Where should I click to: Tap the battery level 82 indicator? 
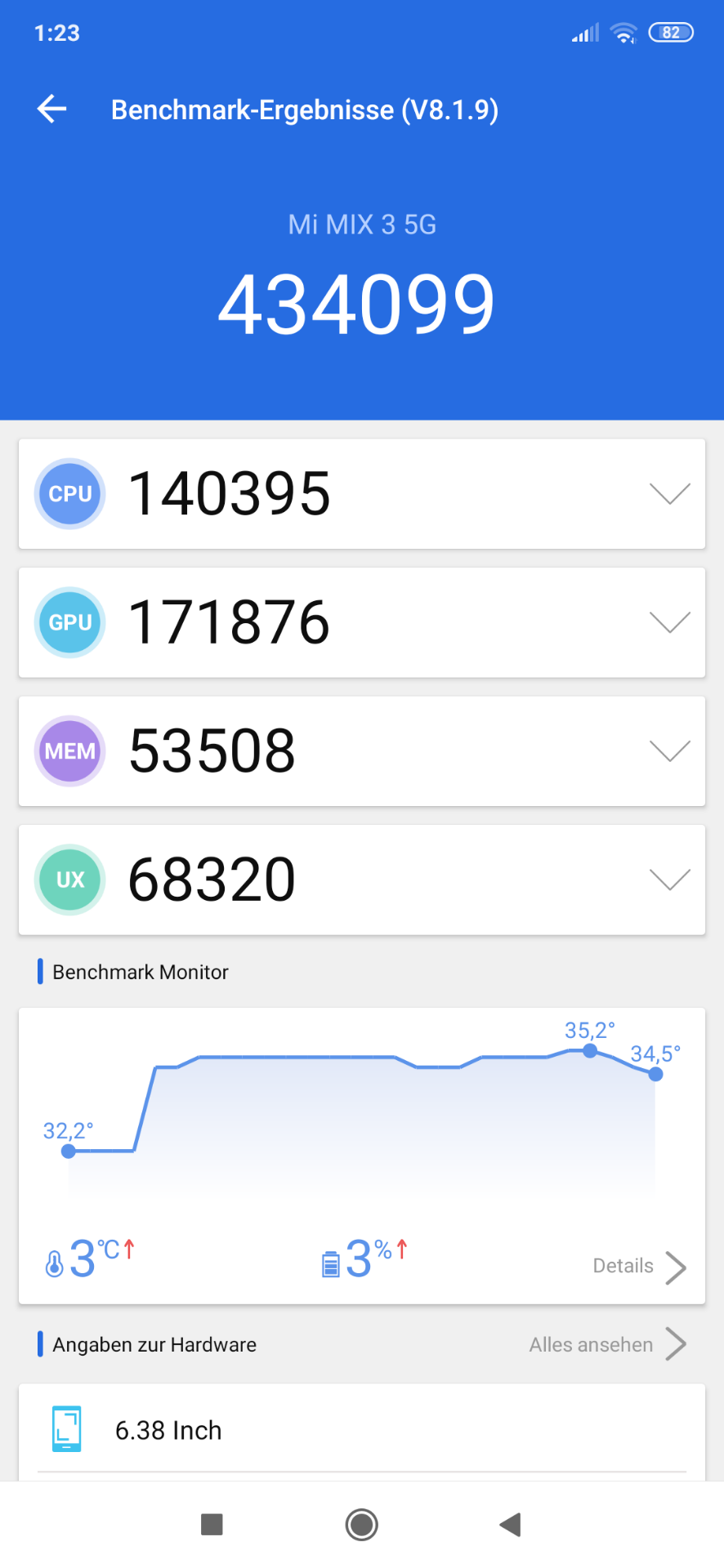pos(671,33)
